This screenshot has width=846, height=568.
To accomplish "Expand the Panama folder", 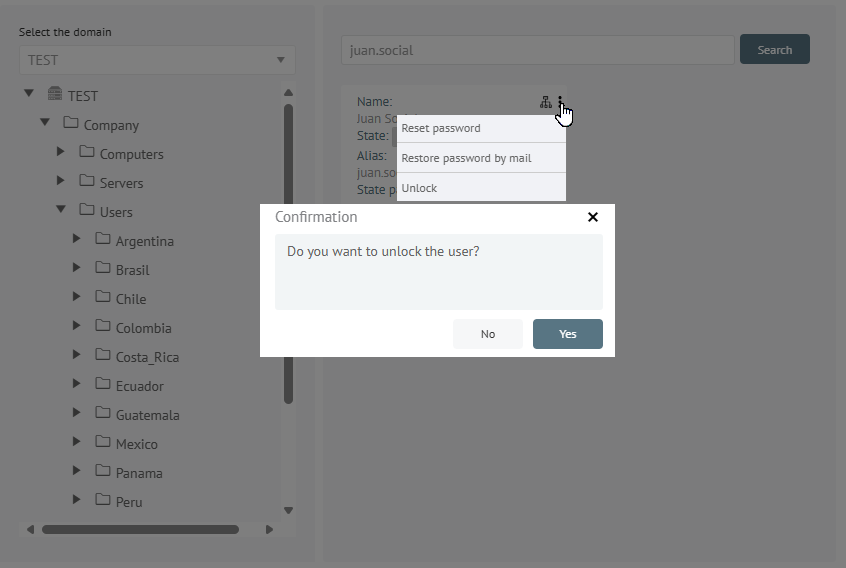I will [x=77, y=470].
